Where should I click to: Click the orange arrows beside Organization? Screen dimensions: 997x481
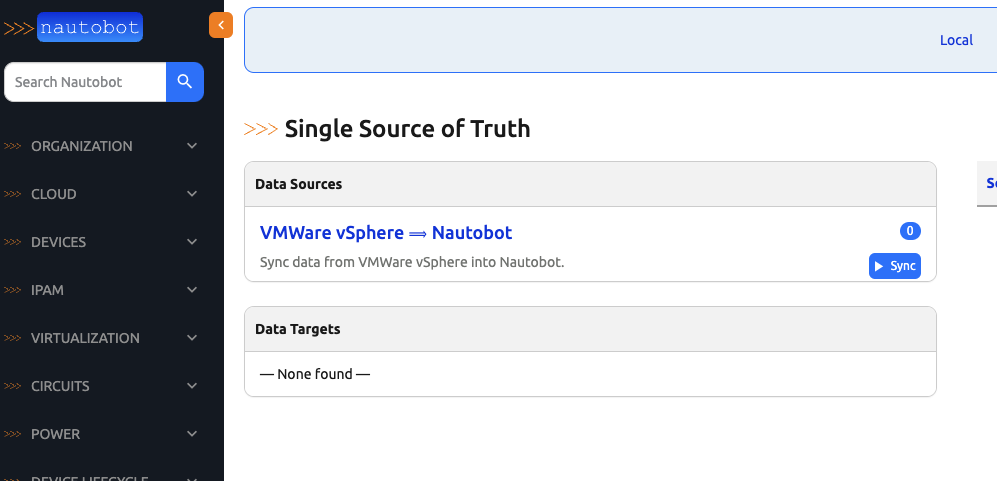tap(13, 146)
